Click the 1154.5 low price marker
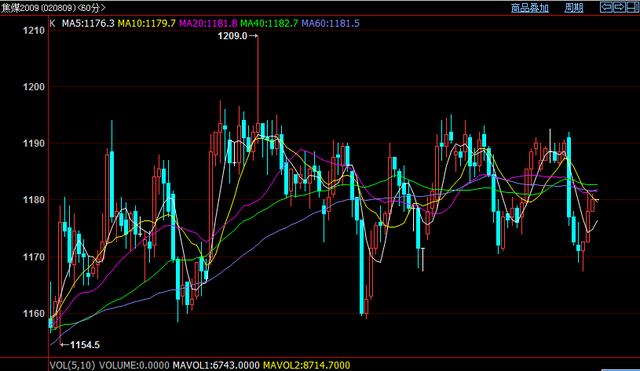640x371 pixels. click(85, 345)
